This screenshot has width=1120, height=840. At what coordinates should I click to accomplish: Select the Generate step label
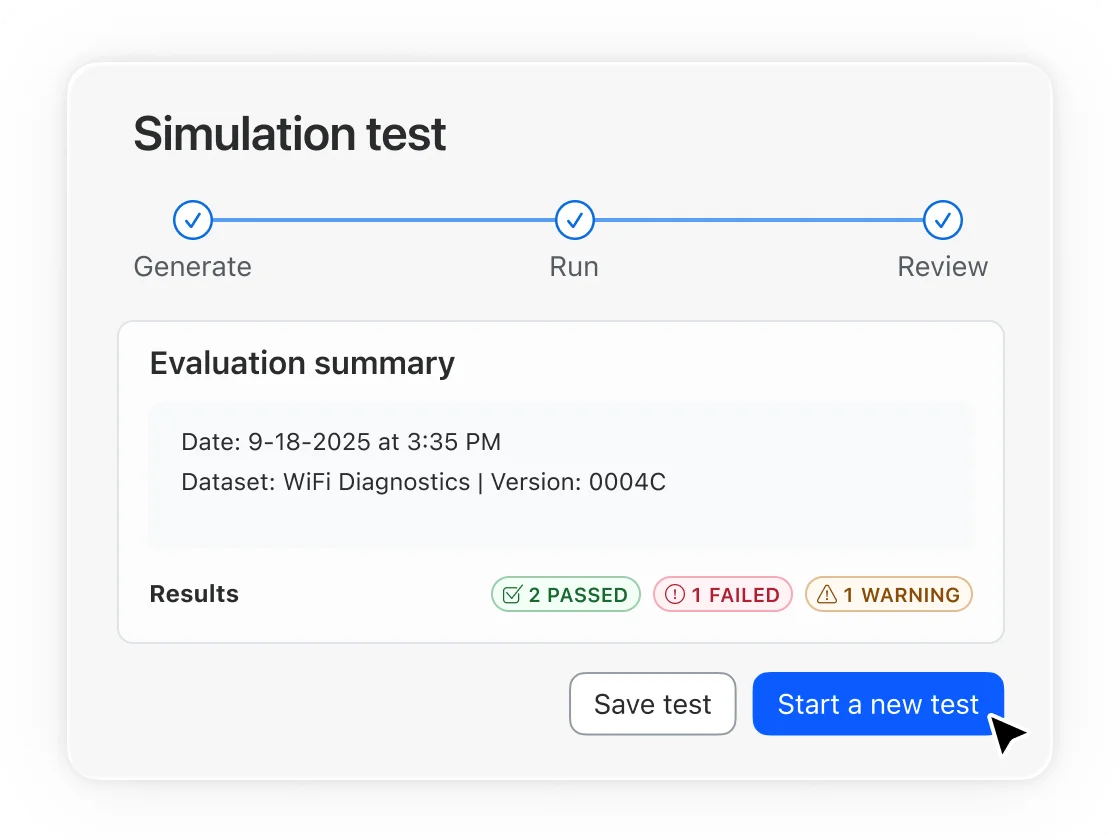click(192, 266)
